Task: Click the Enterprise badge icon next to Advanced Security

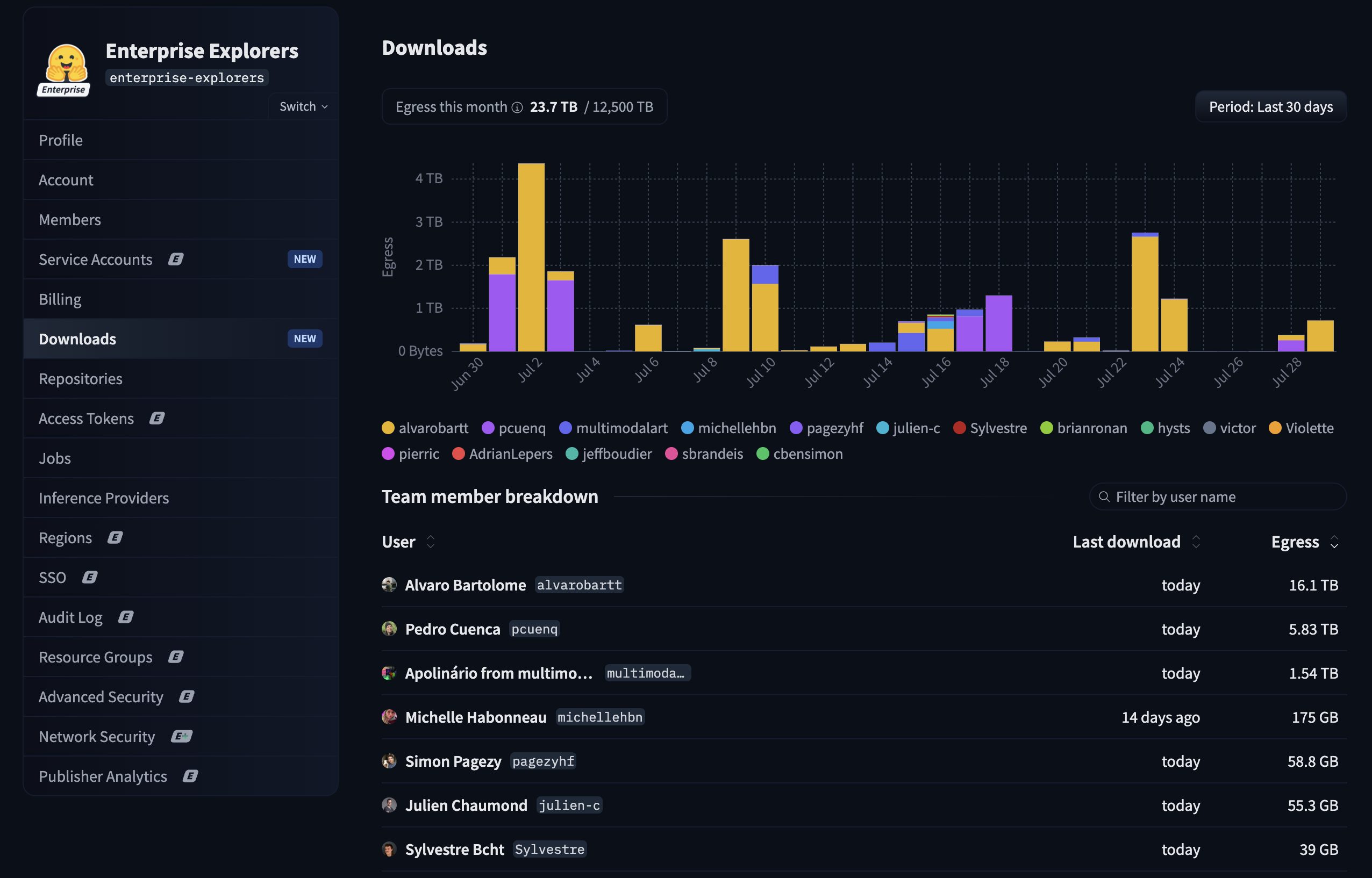Action: point(187,697)
